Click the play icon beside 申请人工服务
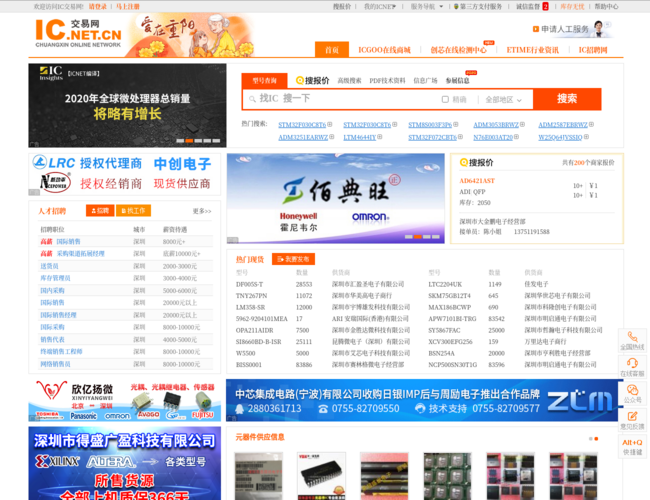 pyautogui.click(x=536, y=29)
